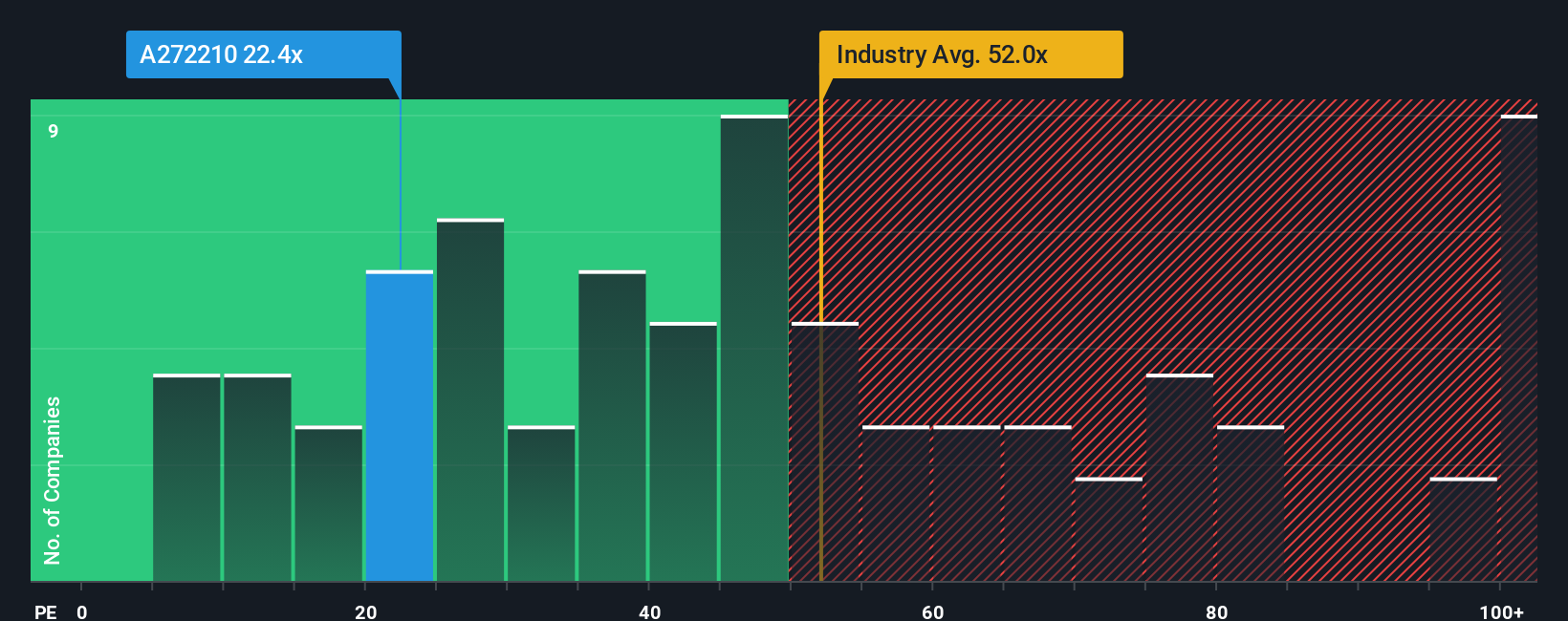Select the highlighted blue bar at PE 20-25
1568x621 pixels.
(400, 426)
